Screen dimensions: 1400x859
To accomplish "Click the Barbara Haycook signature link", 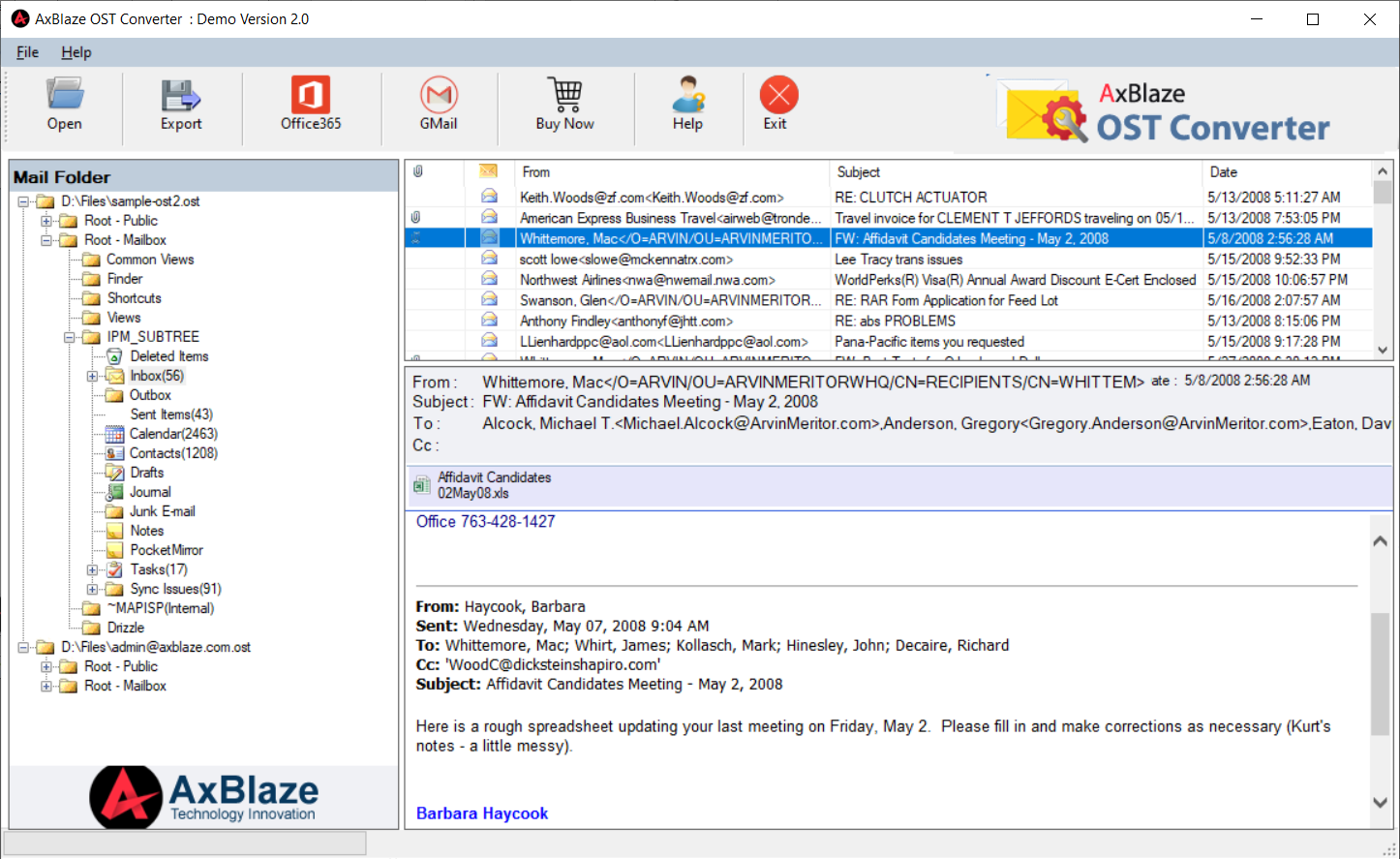I will pyautogui.click(x=482, y=813).
